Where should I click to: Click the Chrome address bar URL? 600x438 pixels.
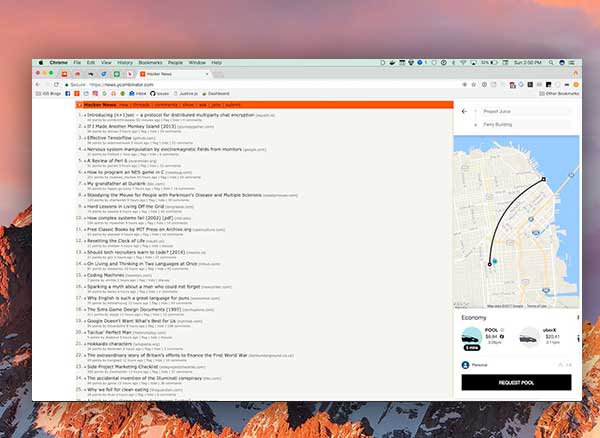[x=122, y=85]
